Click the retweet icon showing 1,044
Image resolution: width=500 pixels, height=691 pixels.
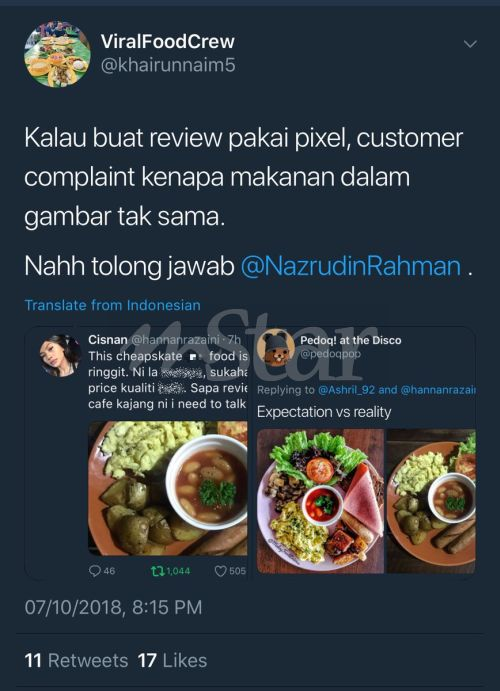coord(157,571)
